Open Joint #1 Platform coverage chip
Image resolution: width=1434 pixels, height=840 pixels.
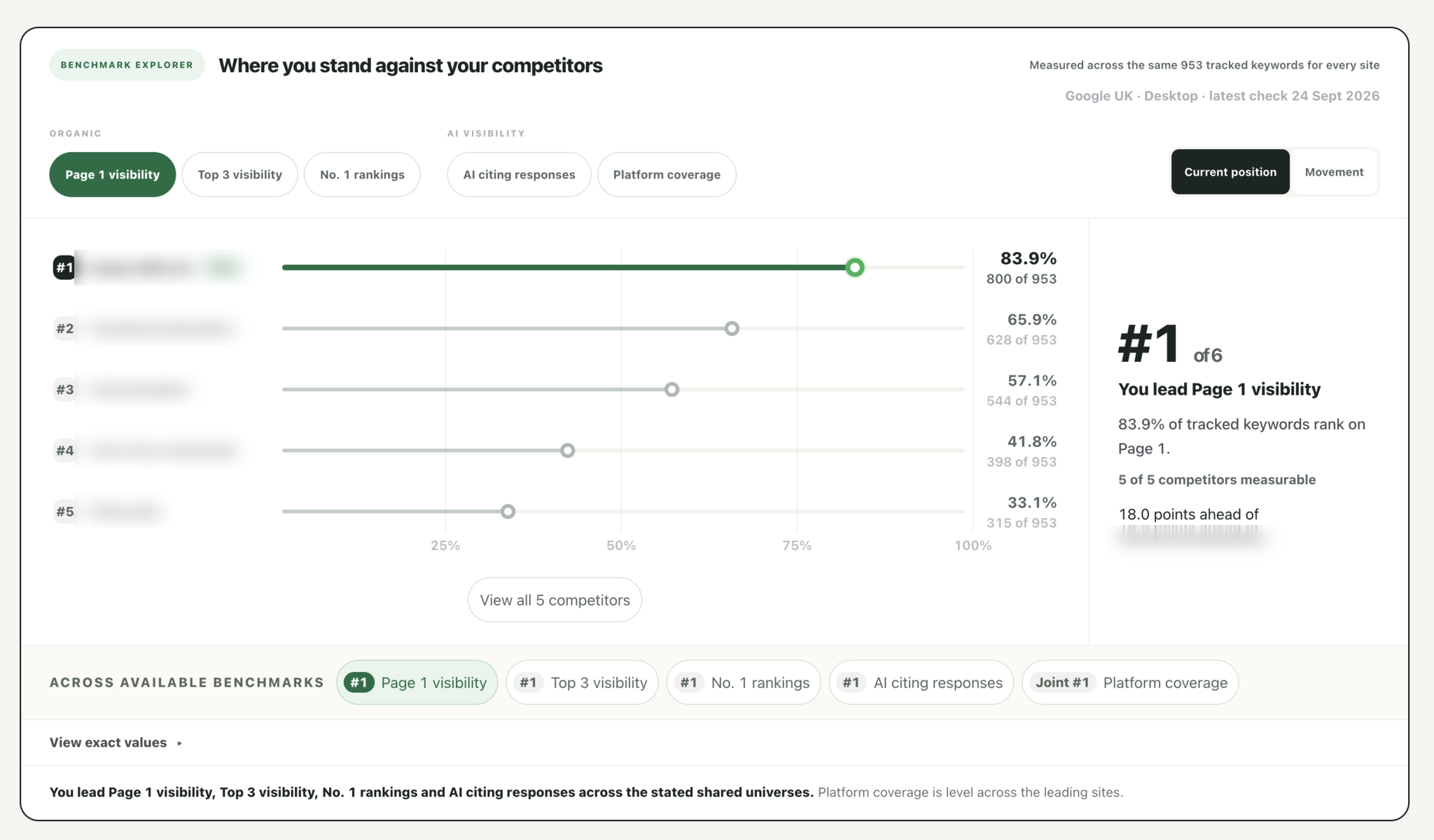1130,682
